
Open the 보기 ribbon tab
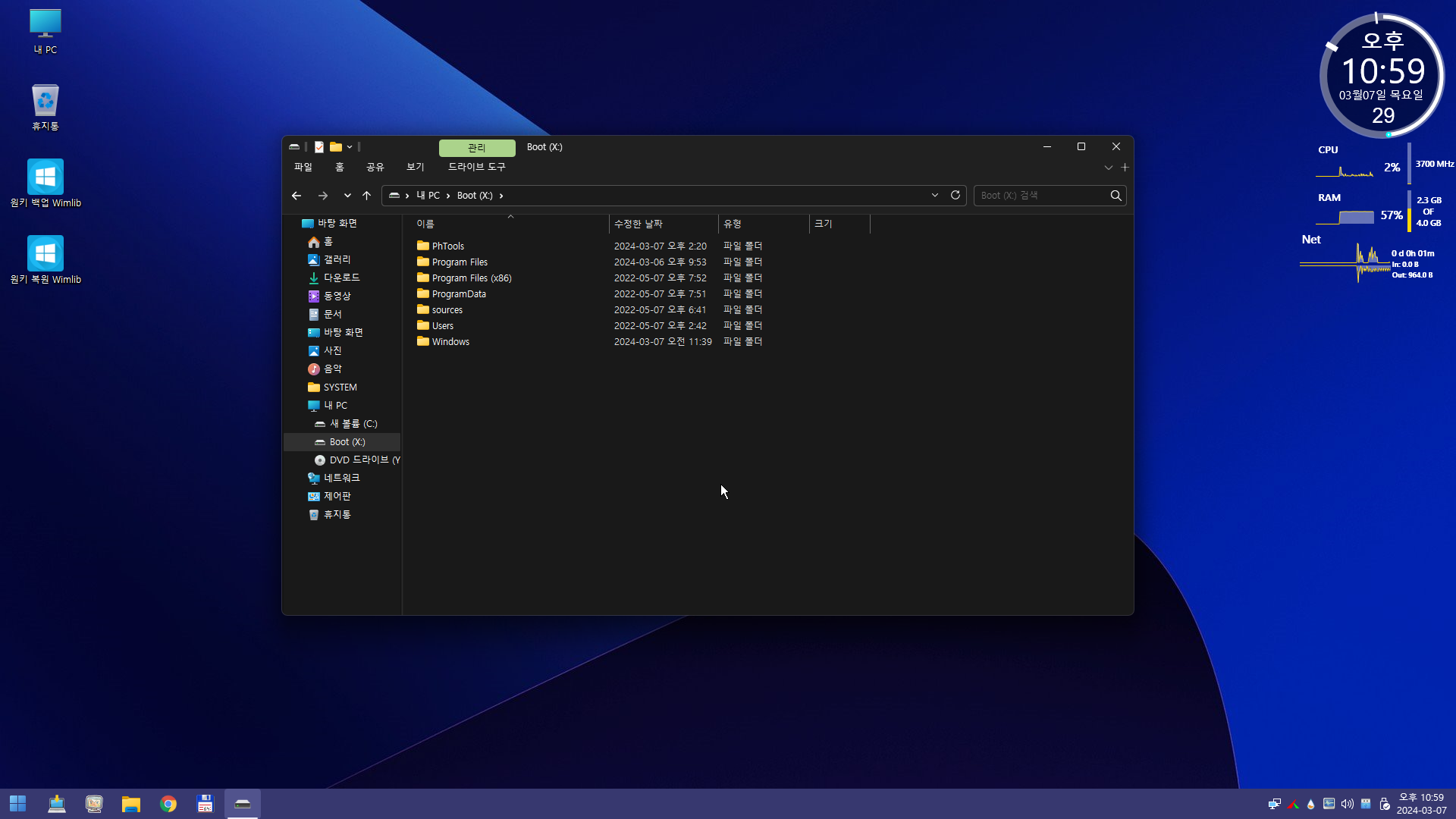tap(416, 167)
